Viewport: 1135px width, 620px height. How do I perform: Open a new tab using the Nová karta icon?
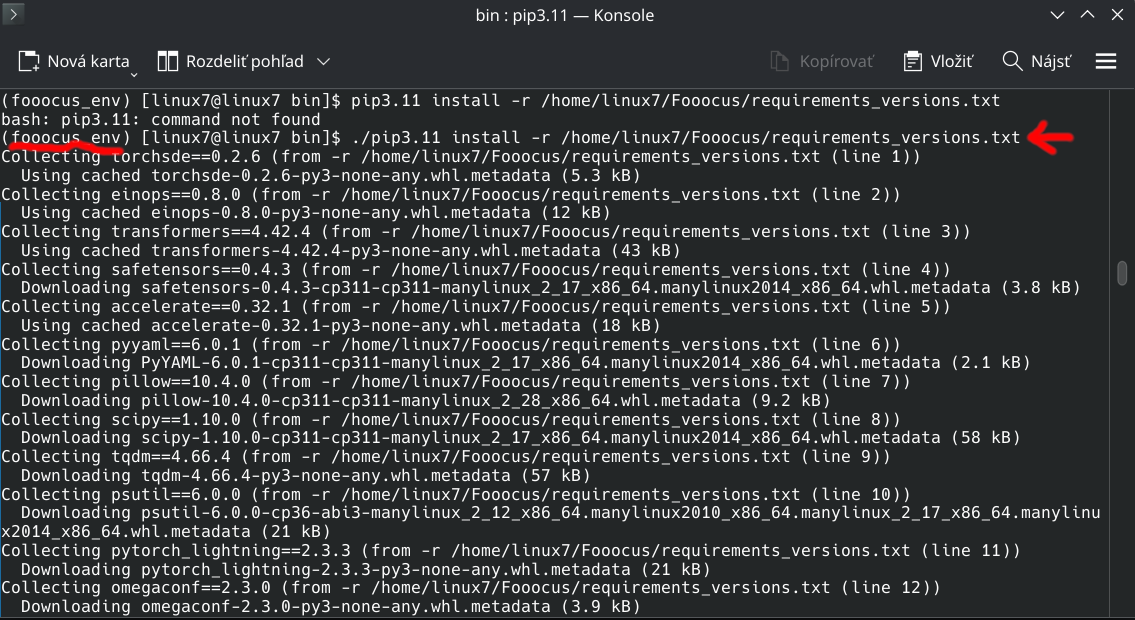point(27,61)
